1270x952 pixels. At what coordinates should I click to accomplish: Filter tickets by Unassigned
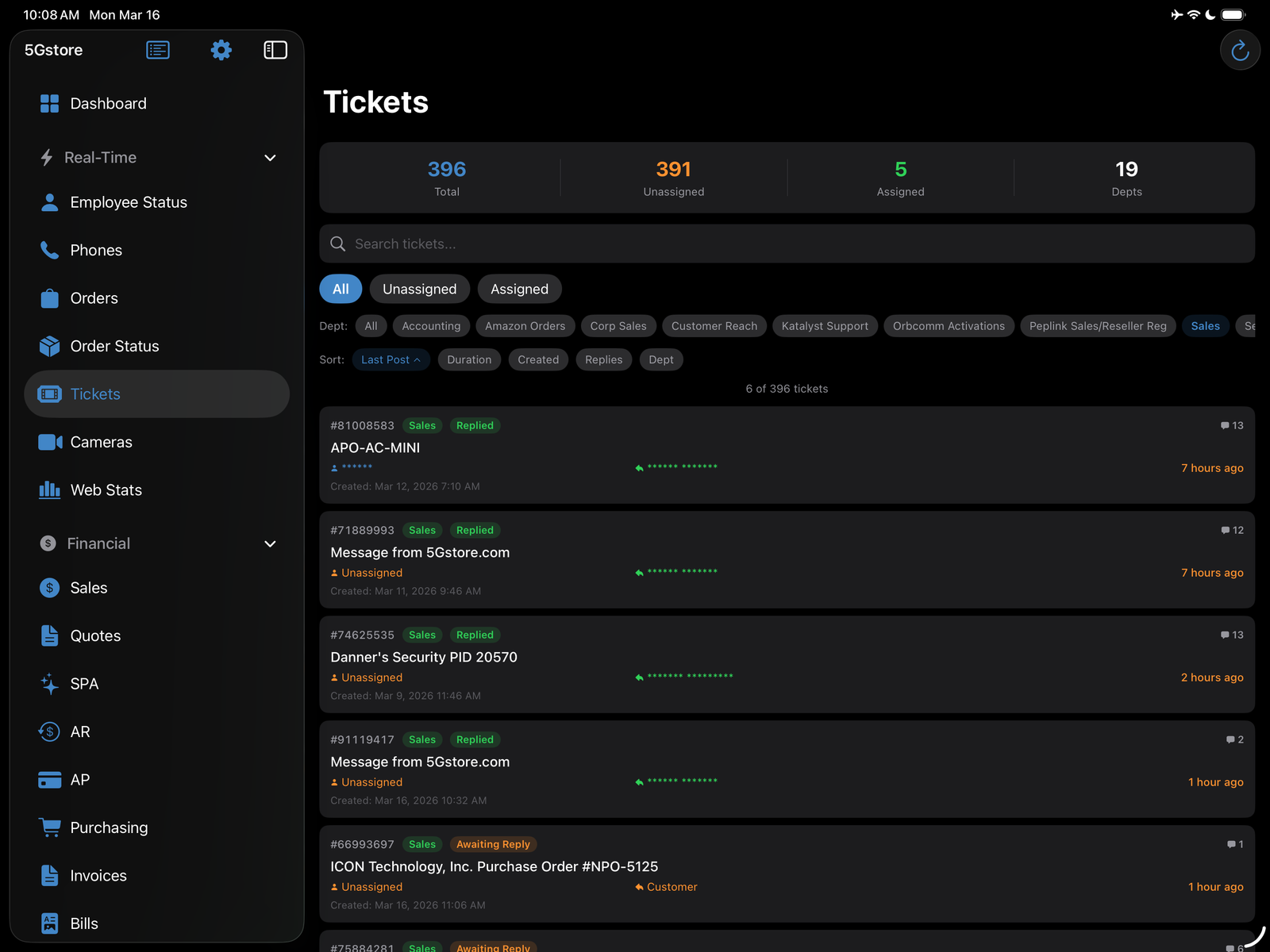pyautogui.click(x=419, y=289)
